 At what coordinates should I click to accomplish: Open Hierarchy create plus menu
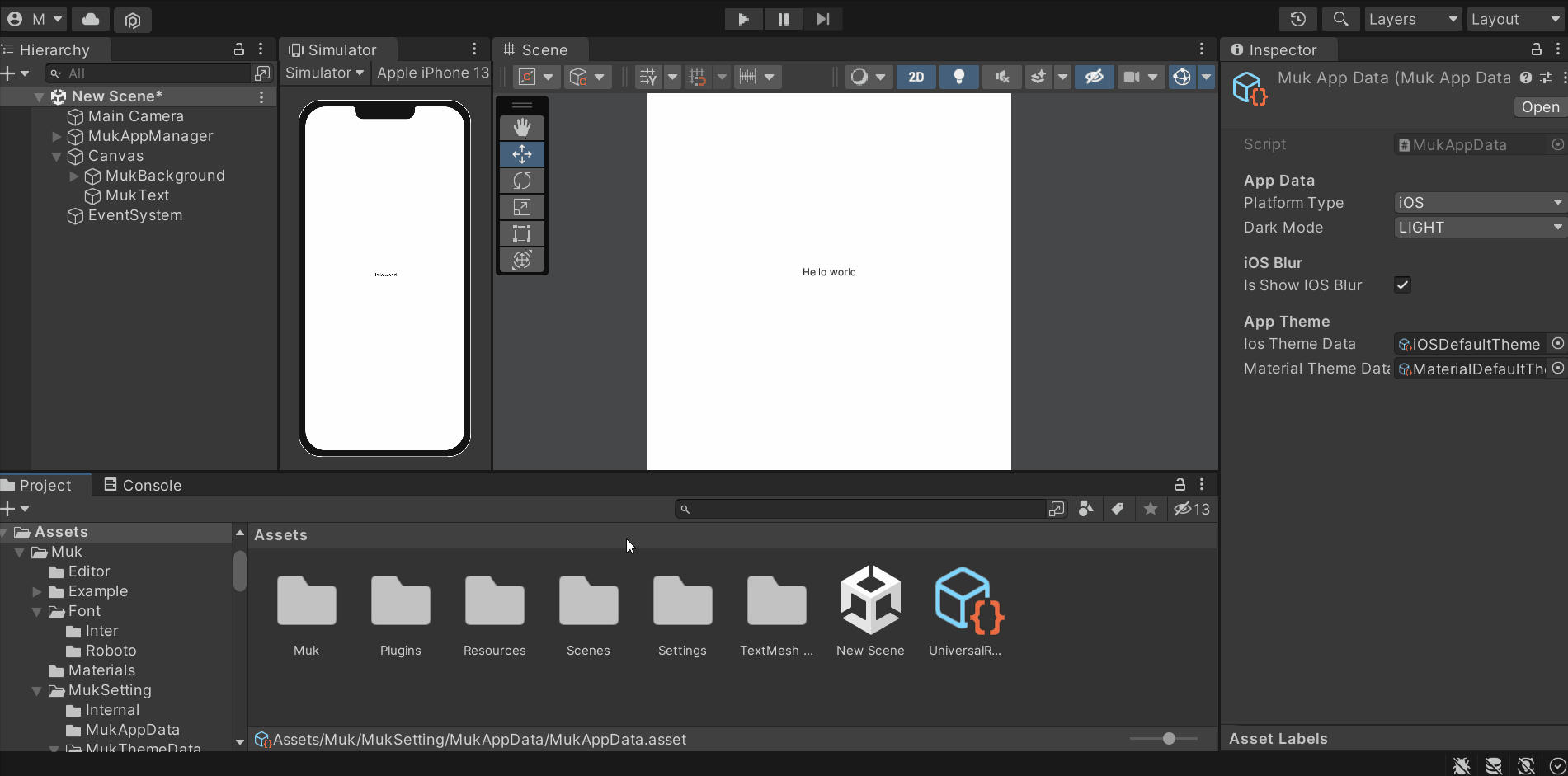coord(15,73)
